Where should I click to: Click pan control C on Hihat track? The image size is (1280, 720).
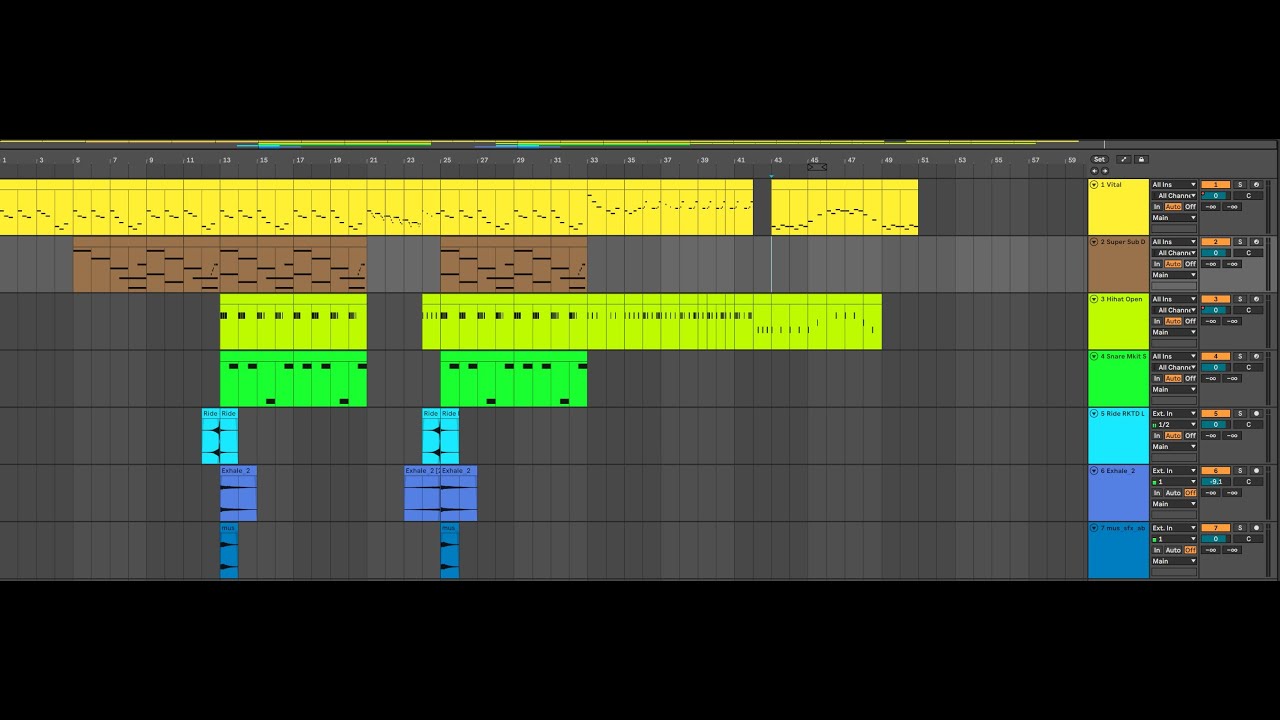click(x=1248, y=310)
